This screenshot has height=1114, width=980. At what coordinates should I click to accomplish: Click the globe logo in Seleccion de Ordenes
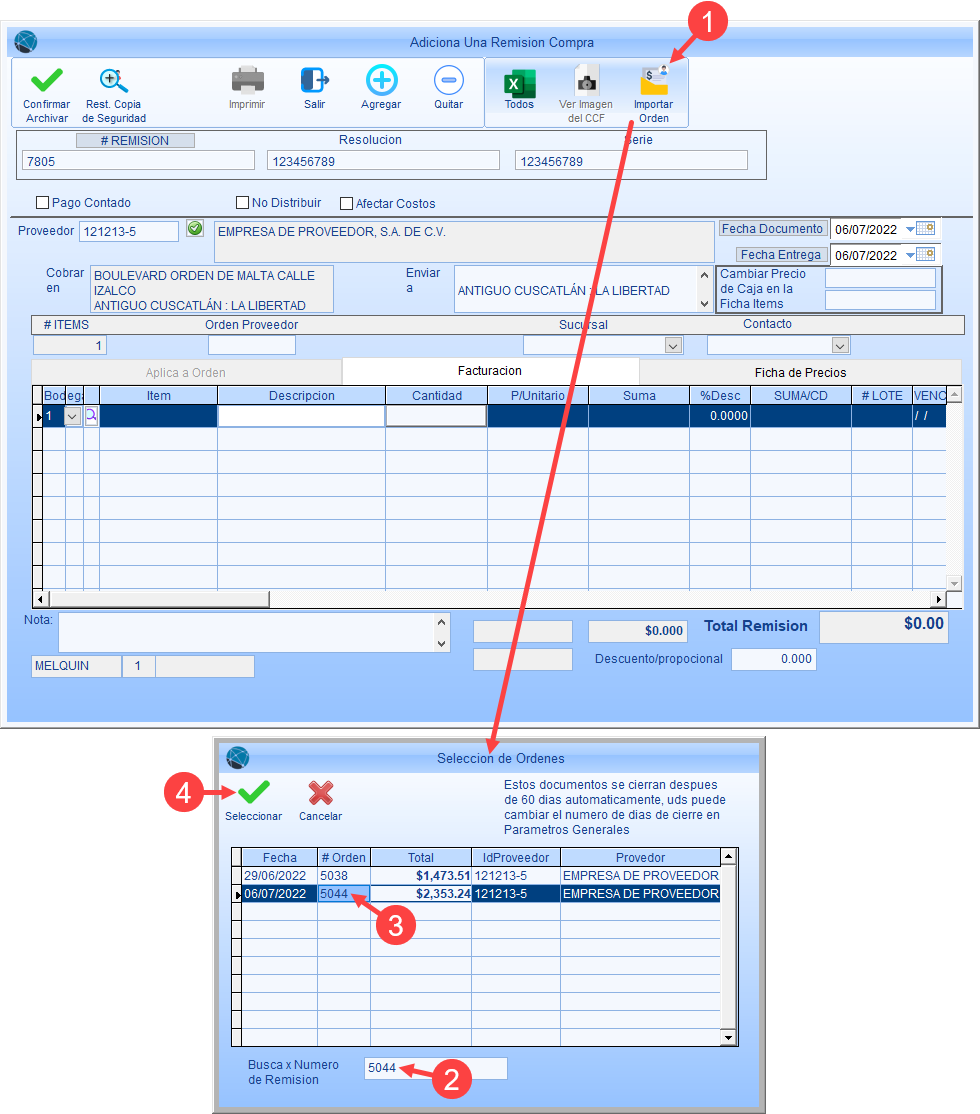pyautogui.click(x=237, y=758)
